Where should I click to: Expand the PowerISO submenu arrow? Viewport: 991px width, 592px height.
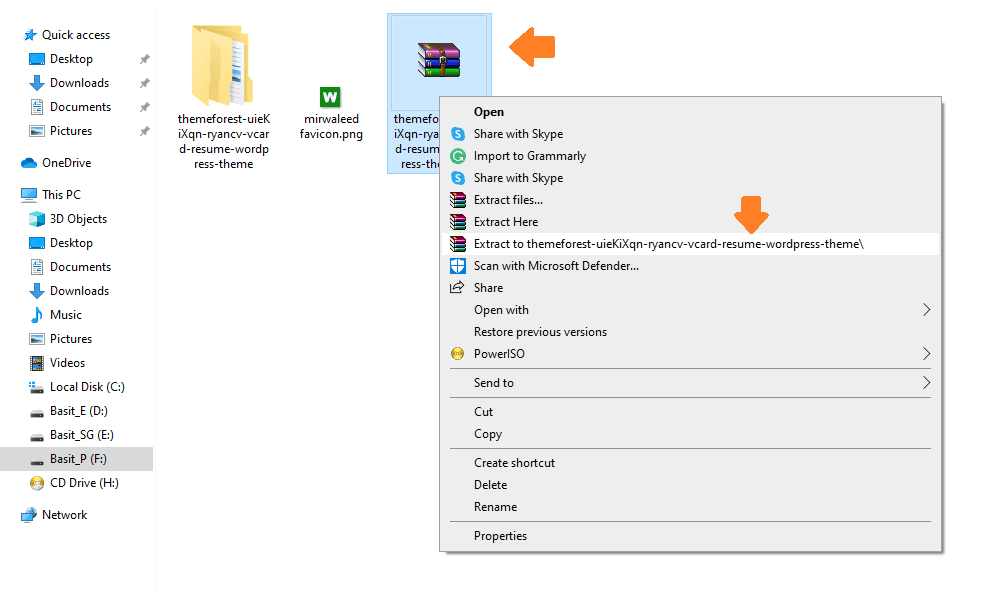click(x=927, y=354)
